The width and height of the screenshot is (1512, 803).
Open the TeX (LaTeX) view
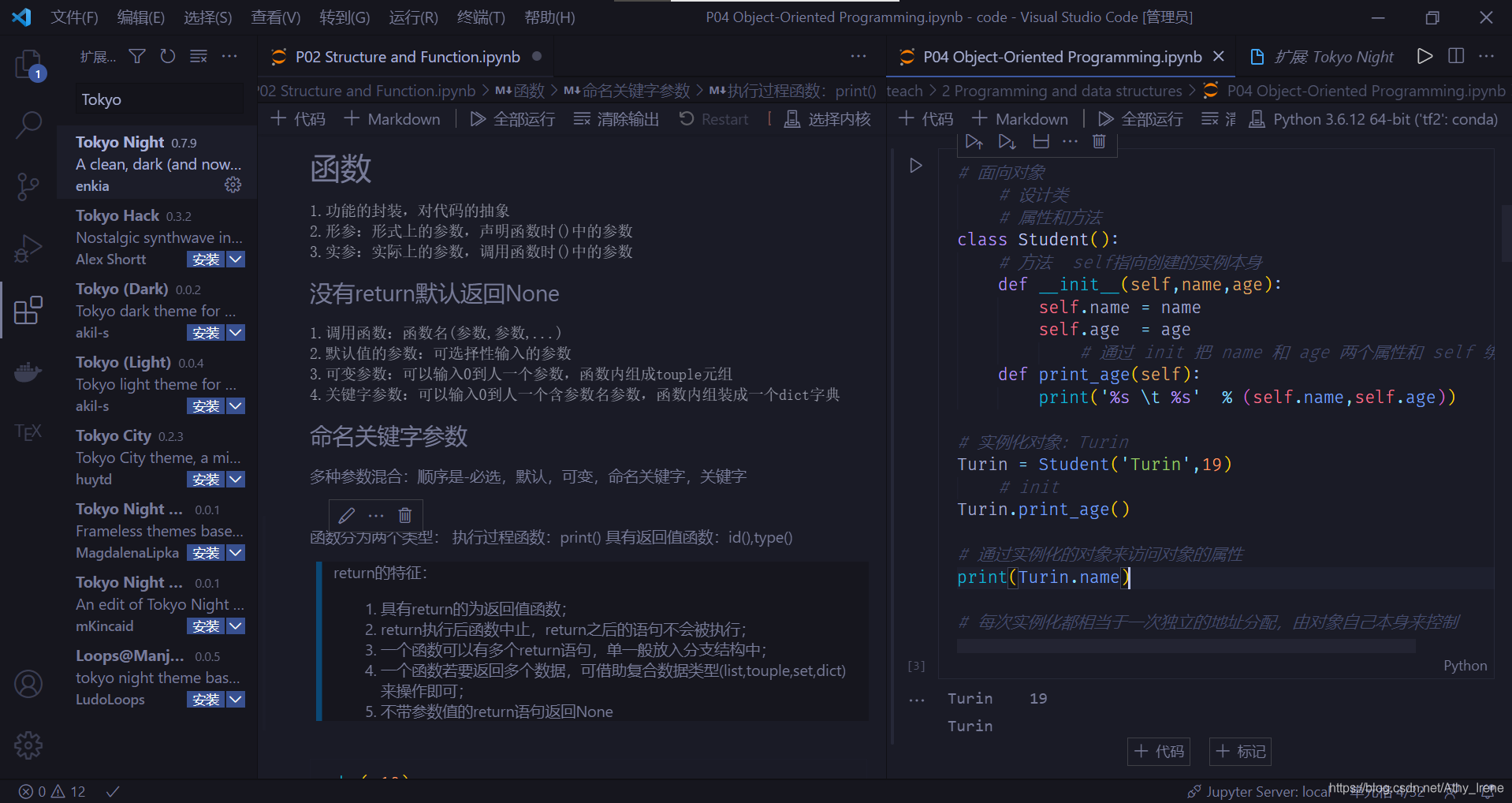(x=28, y=432)
